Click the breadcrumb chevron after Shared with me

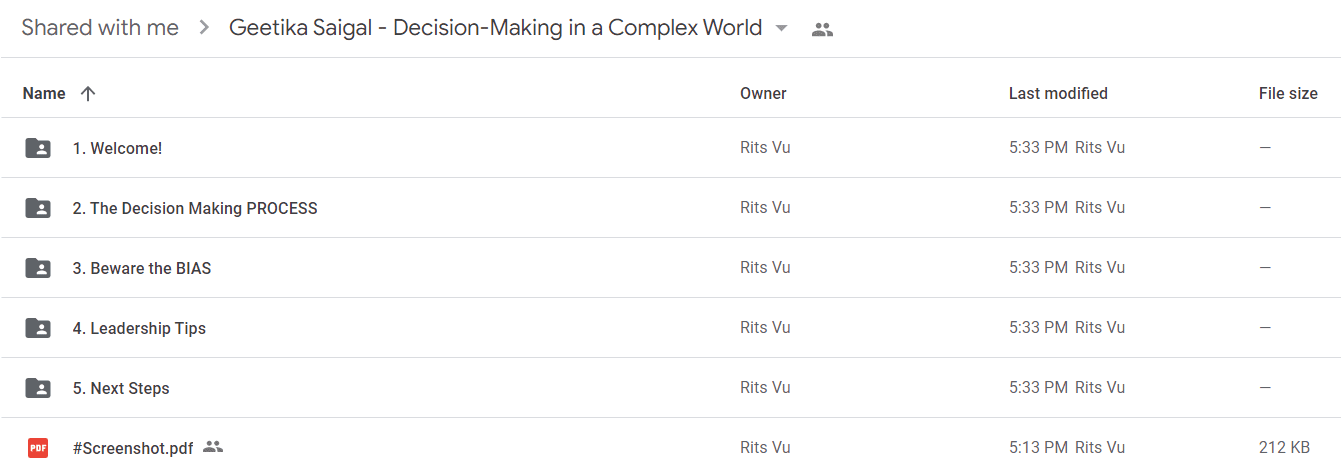pyautogui.click(x=204, y=28)
